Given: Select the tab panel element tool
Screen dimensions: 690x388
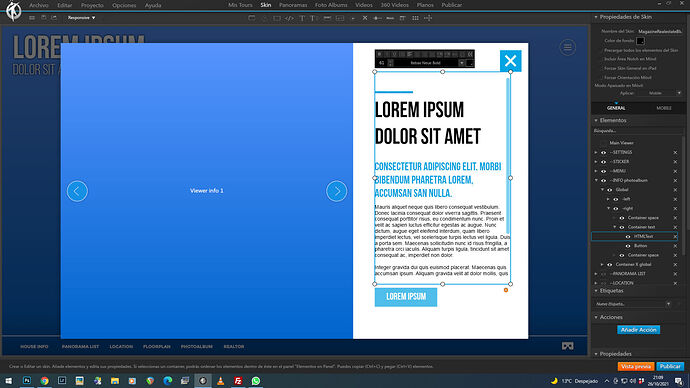Looking at the screenshot, I should pos(402,18).
